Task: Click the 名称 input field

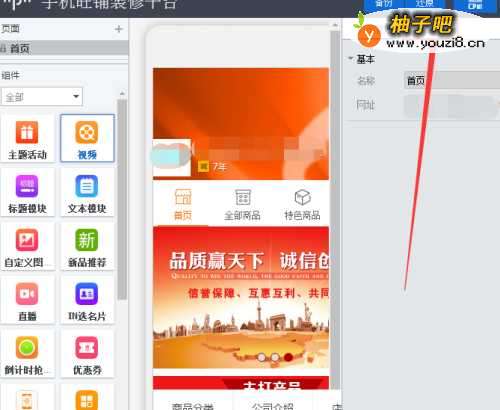Action: [x=452, y=80]
